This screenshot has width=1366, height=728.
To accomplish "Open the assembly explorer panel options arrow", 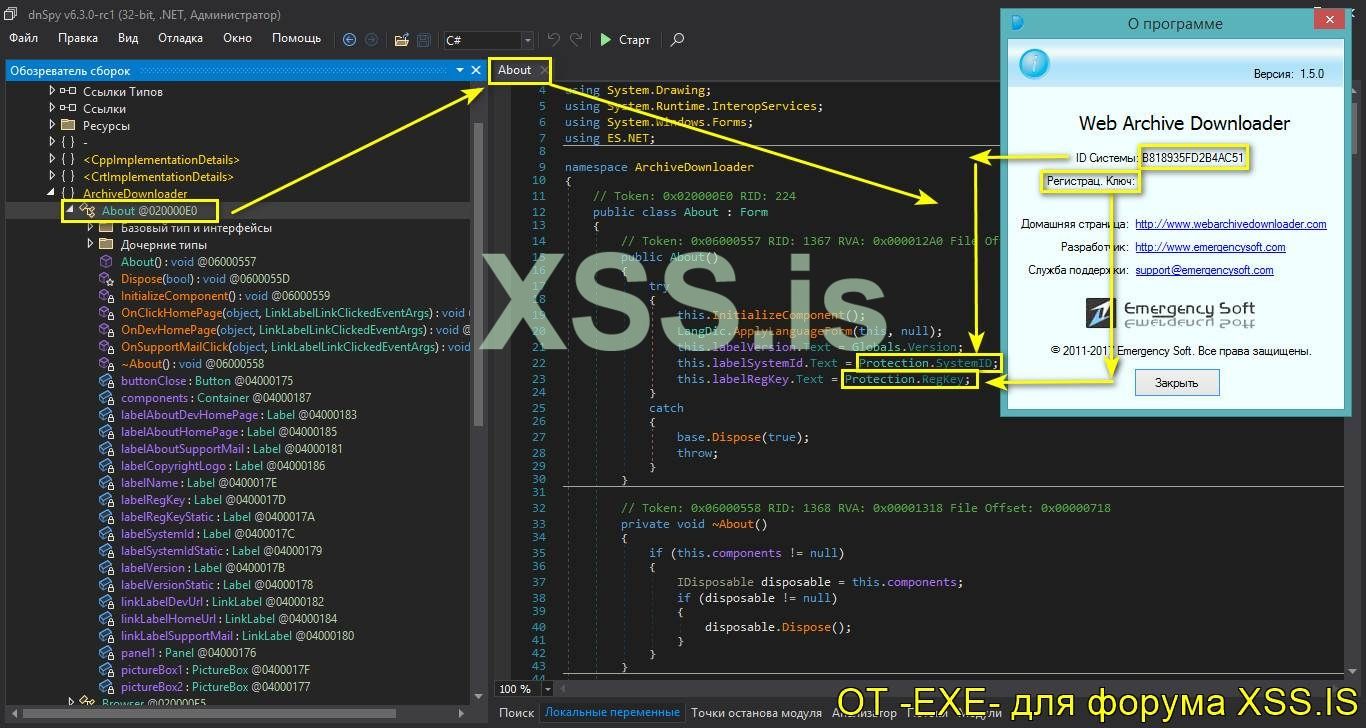I will [460, 70].
